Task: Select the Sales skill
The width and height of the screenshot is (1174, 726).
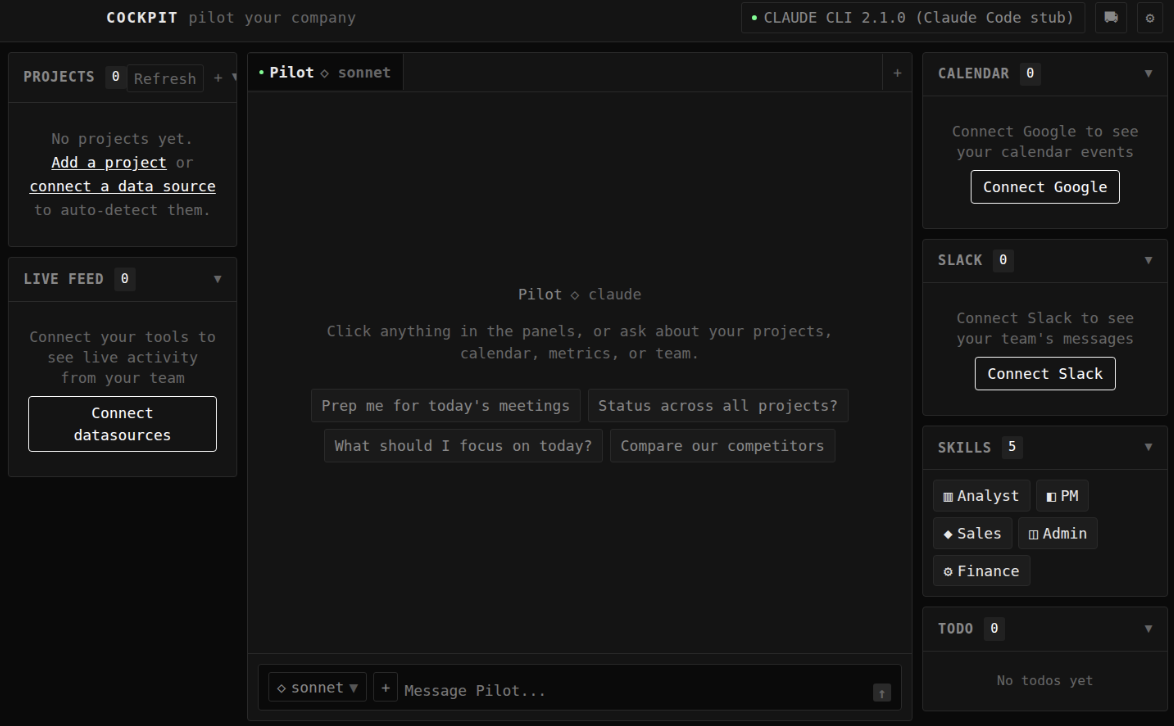Action: (x=973, y=533)
